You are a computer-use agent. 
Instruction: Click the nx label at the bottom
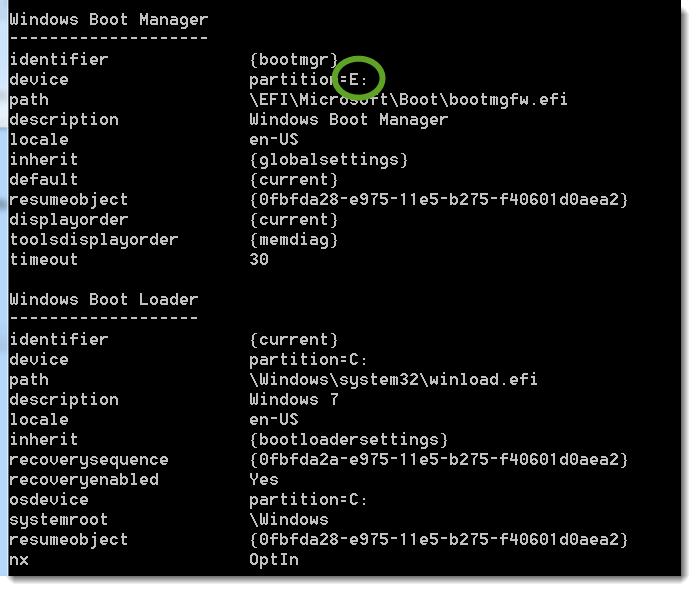(x=19, y=560)
